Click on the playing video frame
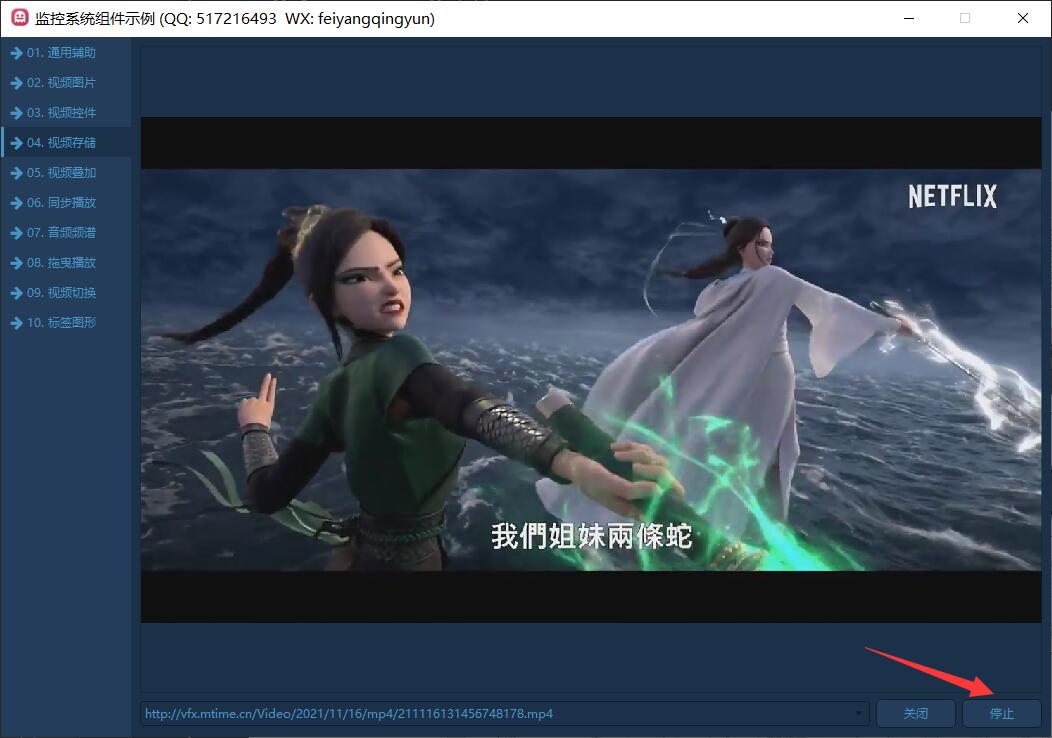Image resolution: width=1052 pixels, height=738 pixels. (x=590, y=370)
